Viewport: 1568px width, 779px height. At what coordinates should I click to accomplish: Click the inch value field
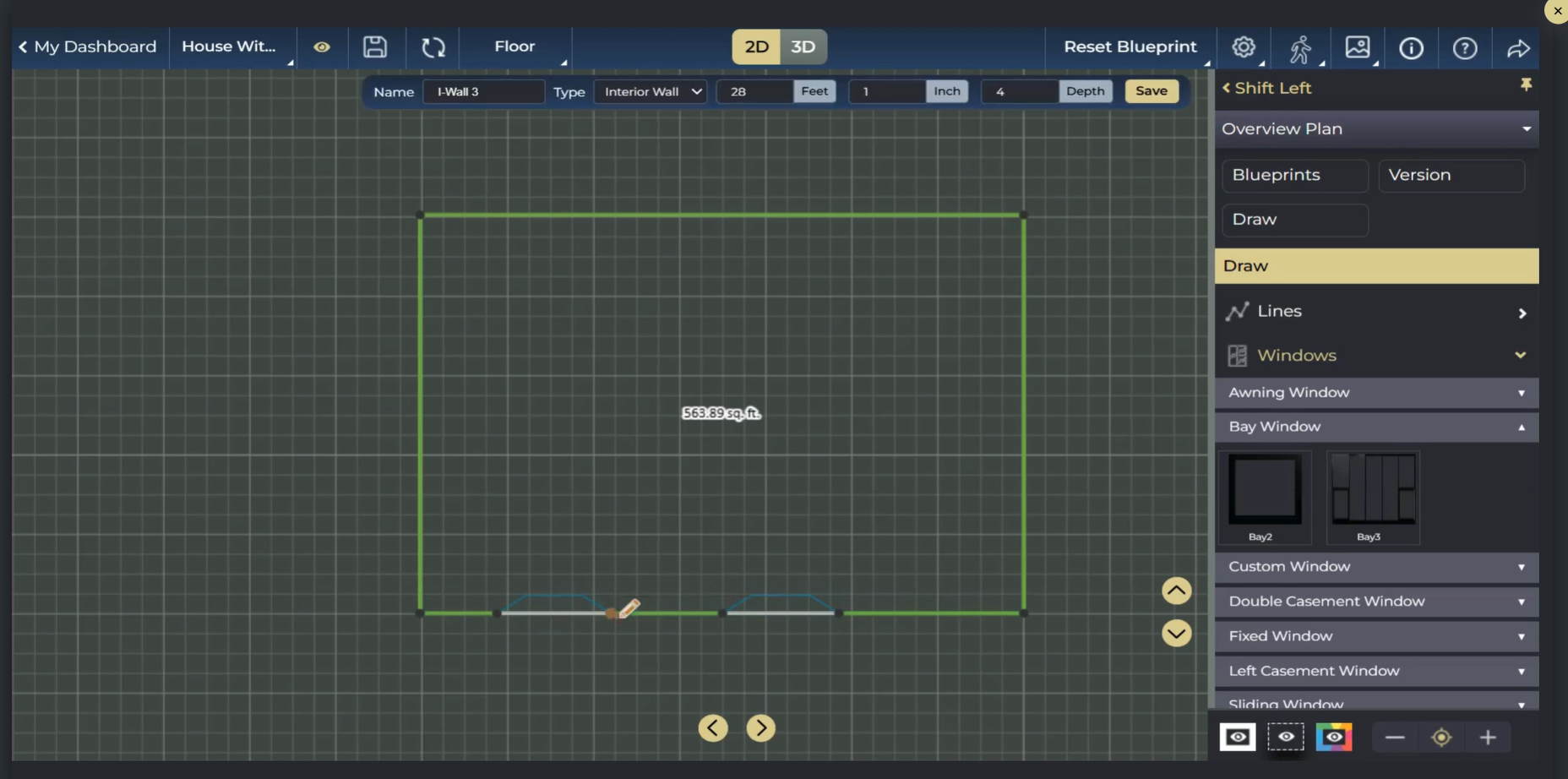887,91
